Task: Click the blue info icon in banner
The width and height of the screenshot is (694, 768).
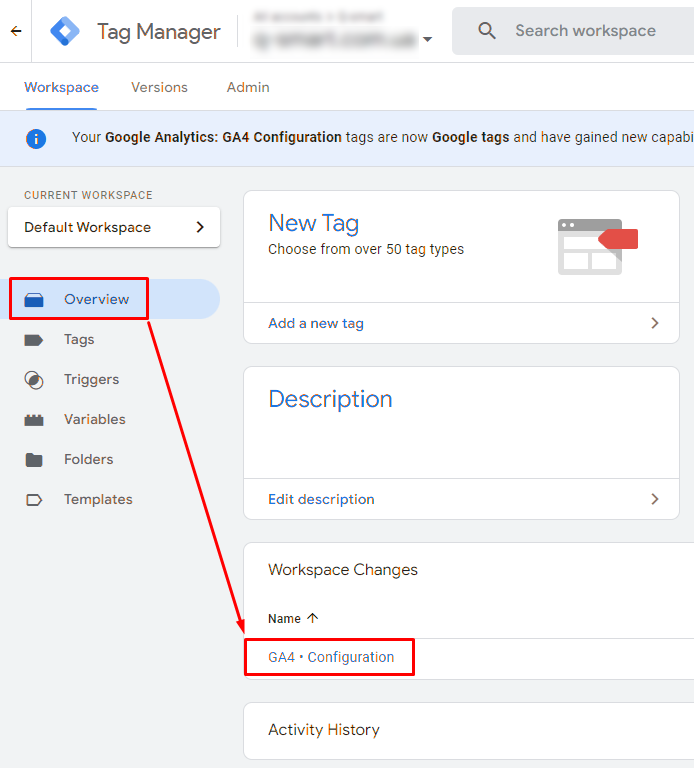Action: point(36,139)
